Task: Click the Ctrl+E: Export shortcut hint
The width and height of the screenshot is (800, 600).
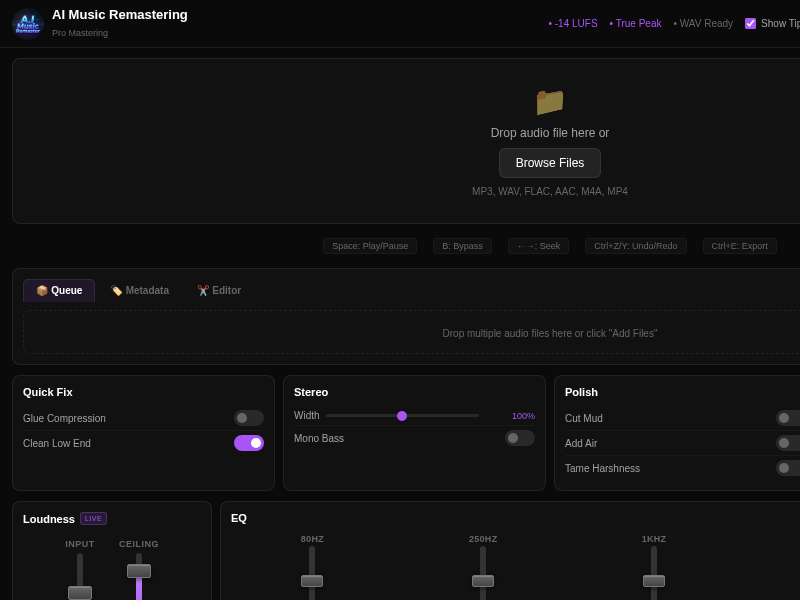Action: [739, 246]
